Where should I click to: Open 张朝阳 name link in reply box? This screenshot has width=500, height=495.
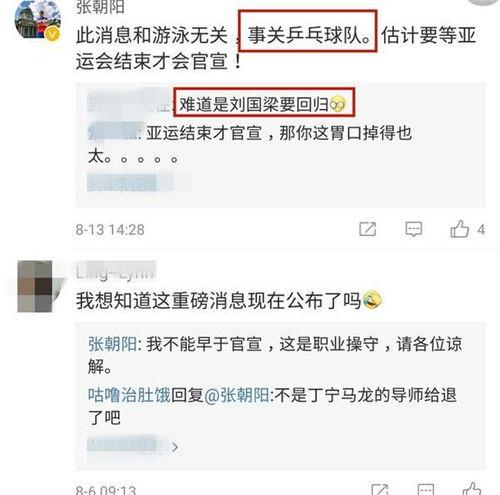[x=112, y=344]
